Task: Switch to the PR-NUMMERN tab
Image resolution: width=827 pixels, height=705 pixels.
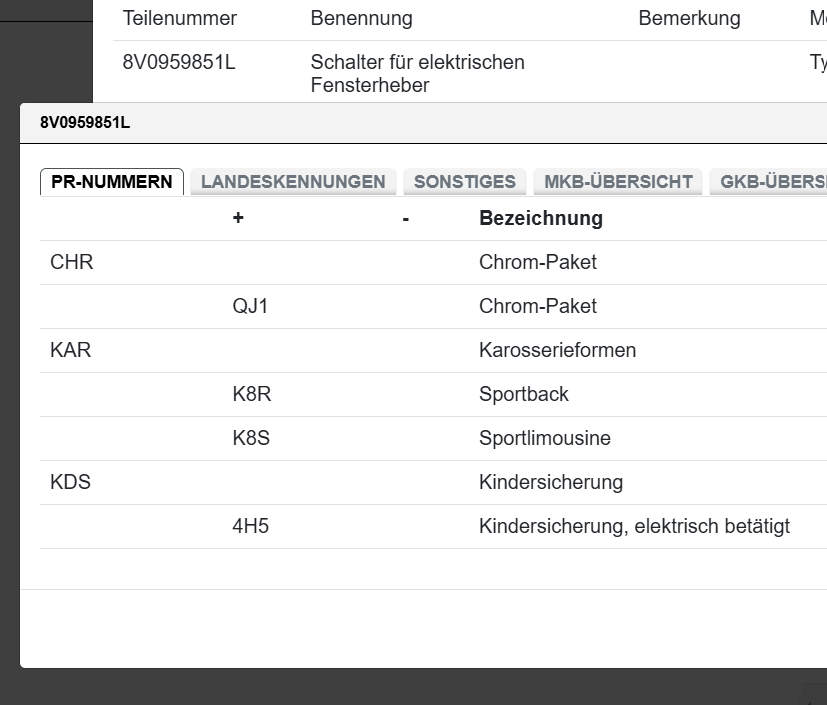Action: (112, 182)
